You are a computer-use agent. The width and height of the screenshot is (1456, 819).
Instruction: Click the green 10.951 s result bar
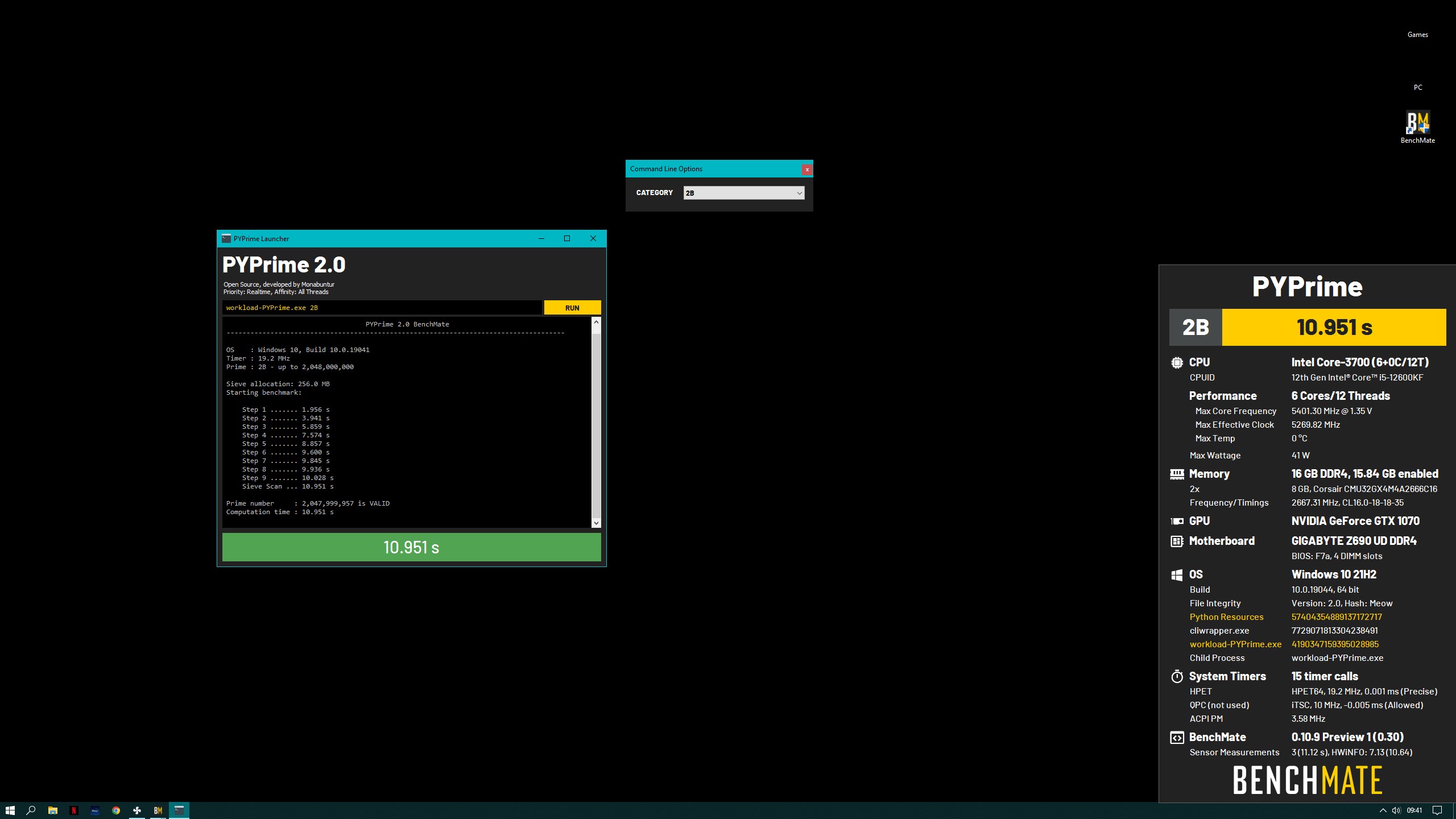411,547
